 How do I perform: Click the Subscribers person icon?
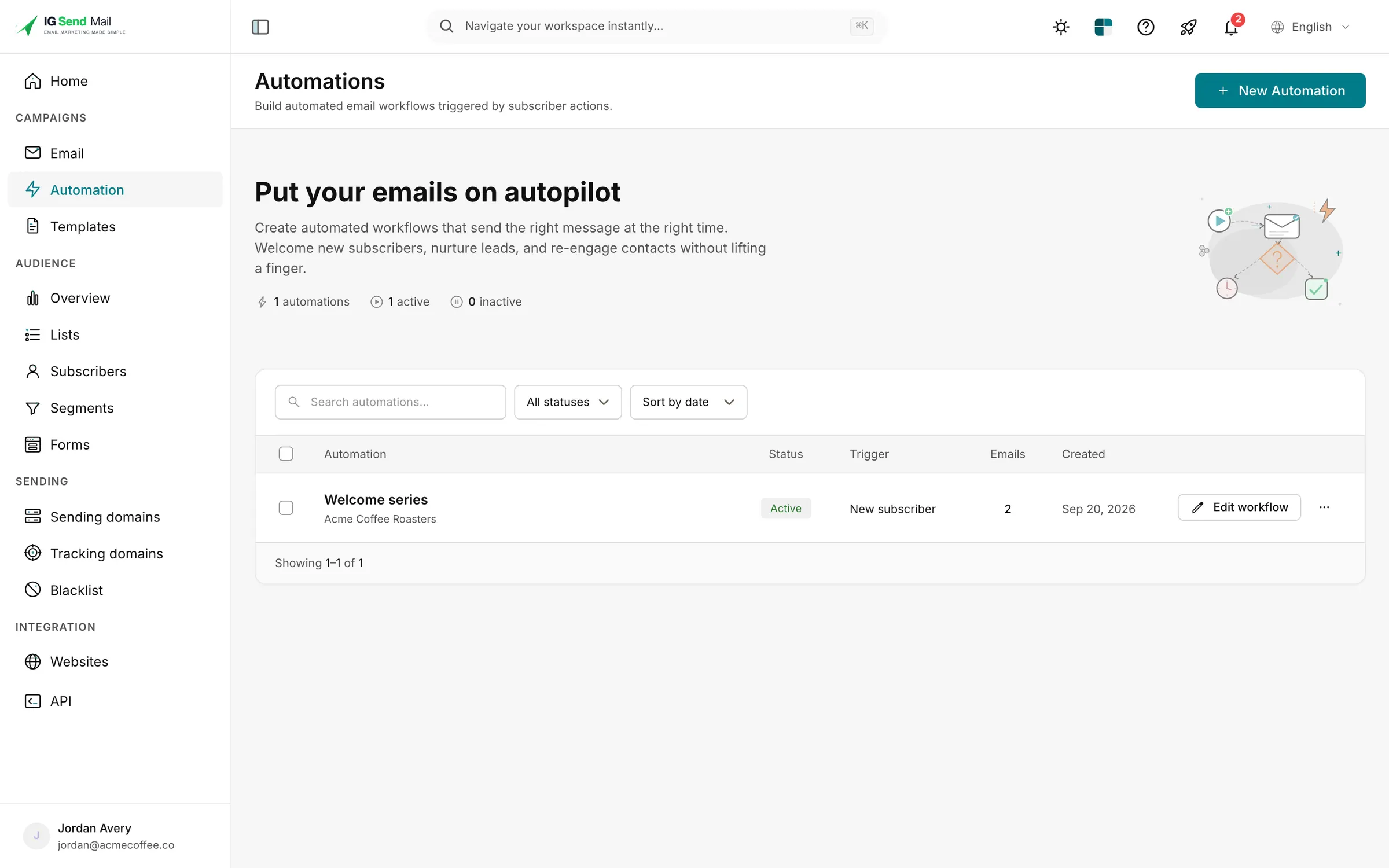click(x=33, y=371)
